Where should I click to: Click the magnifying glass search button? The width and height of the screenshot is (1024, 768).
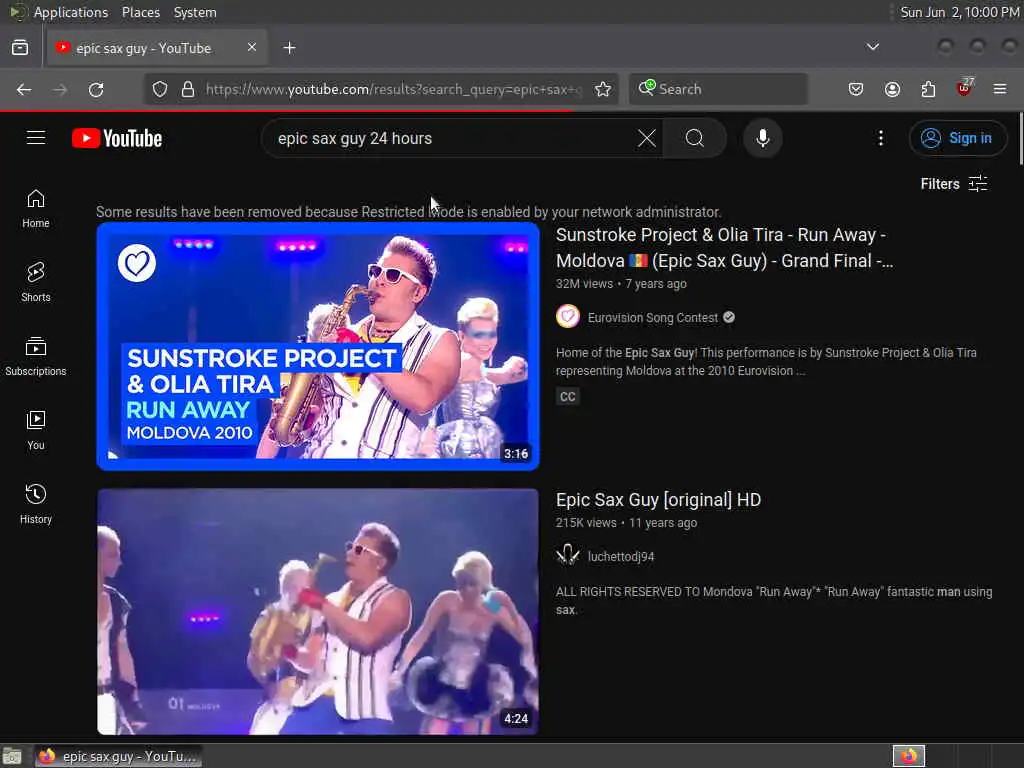695,138
